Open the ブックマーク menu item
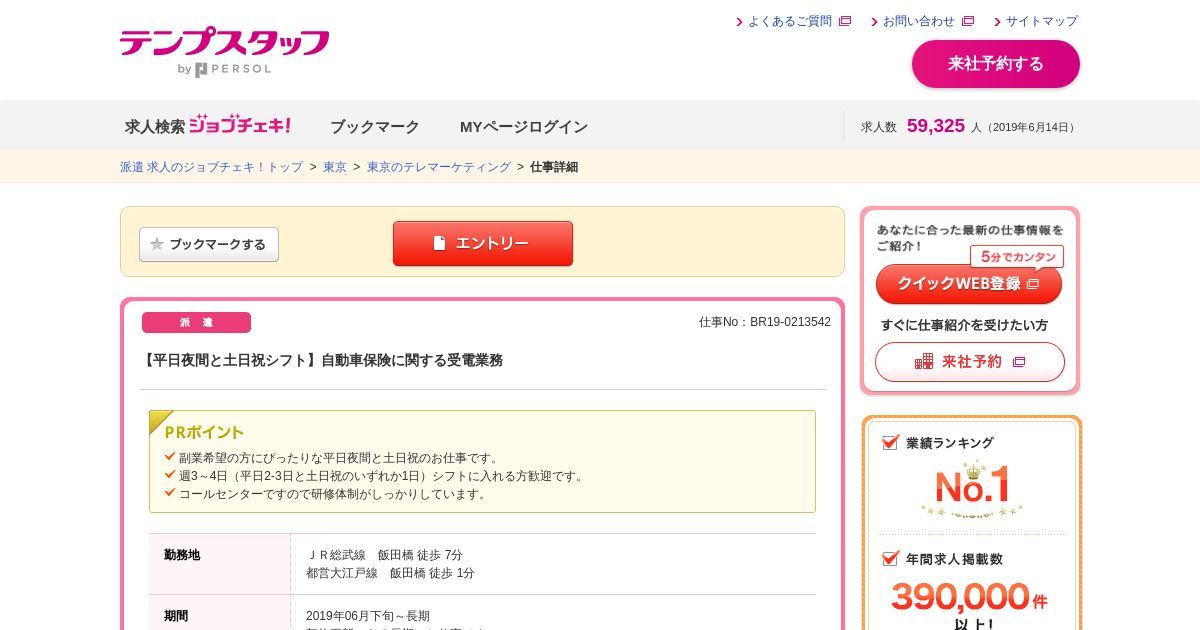Screen dimensions: 1200x630 tap(375, 127)
